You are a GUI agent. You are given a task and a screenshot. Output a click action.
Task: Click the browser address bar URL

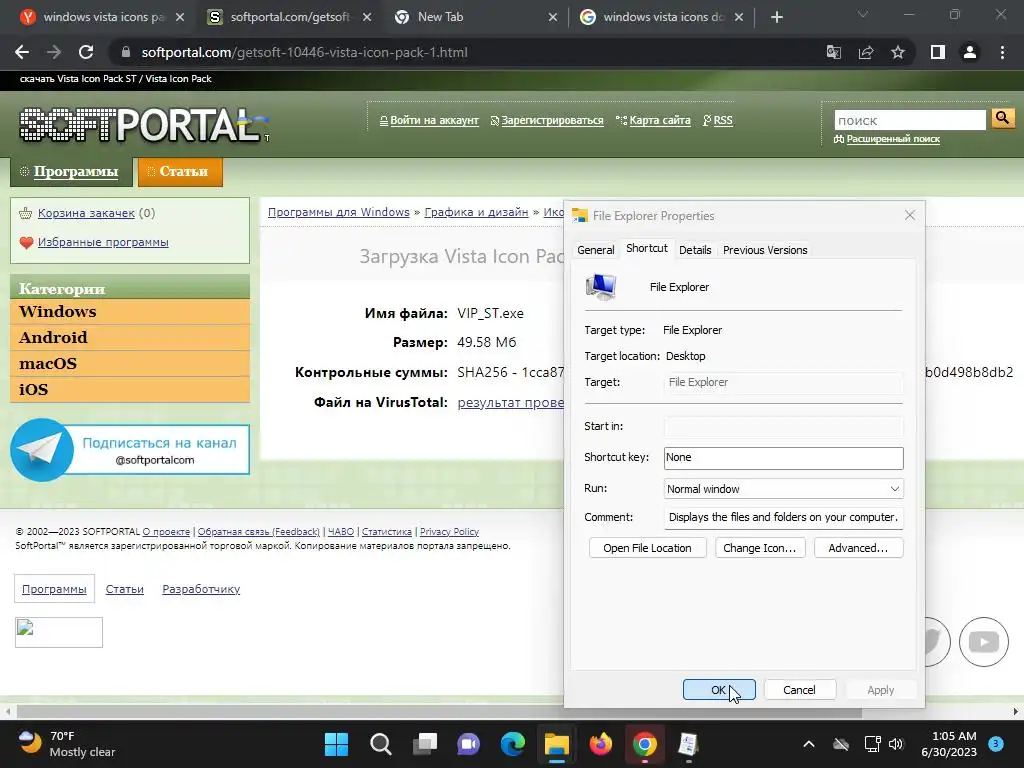click(304, 52)
